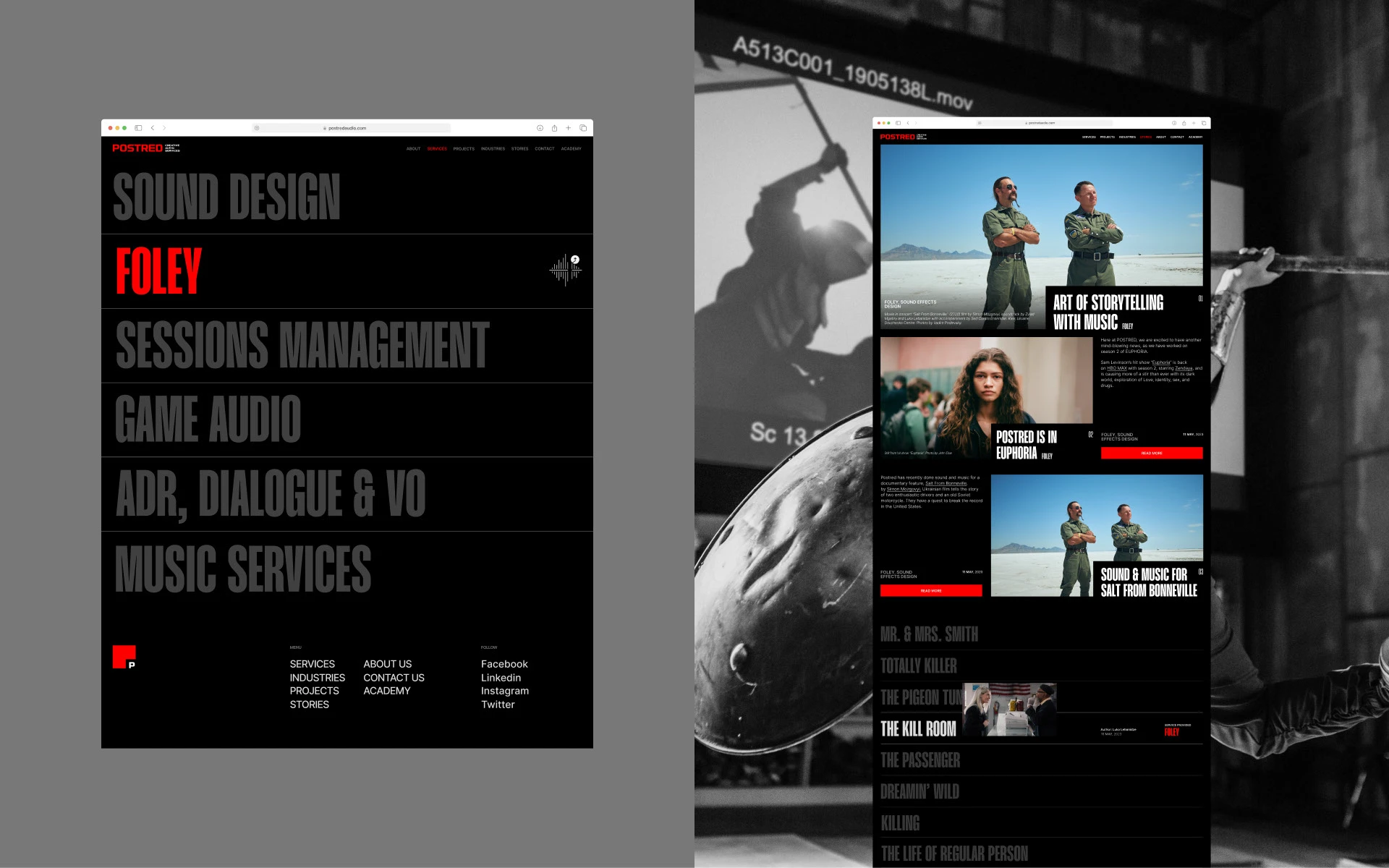Open STORIES in right window's top navigation
Image resolution: width=1389 pixels, height=868 pixels.
pos(1145,137)
